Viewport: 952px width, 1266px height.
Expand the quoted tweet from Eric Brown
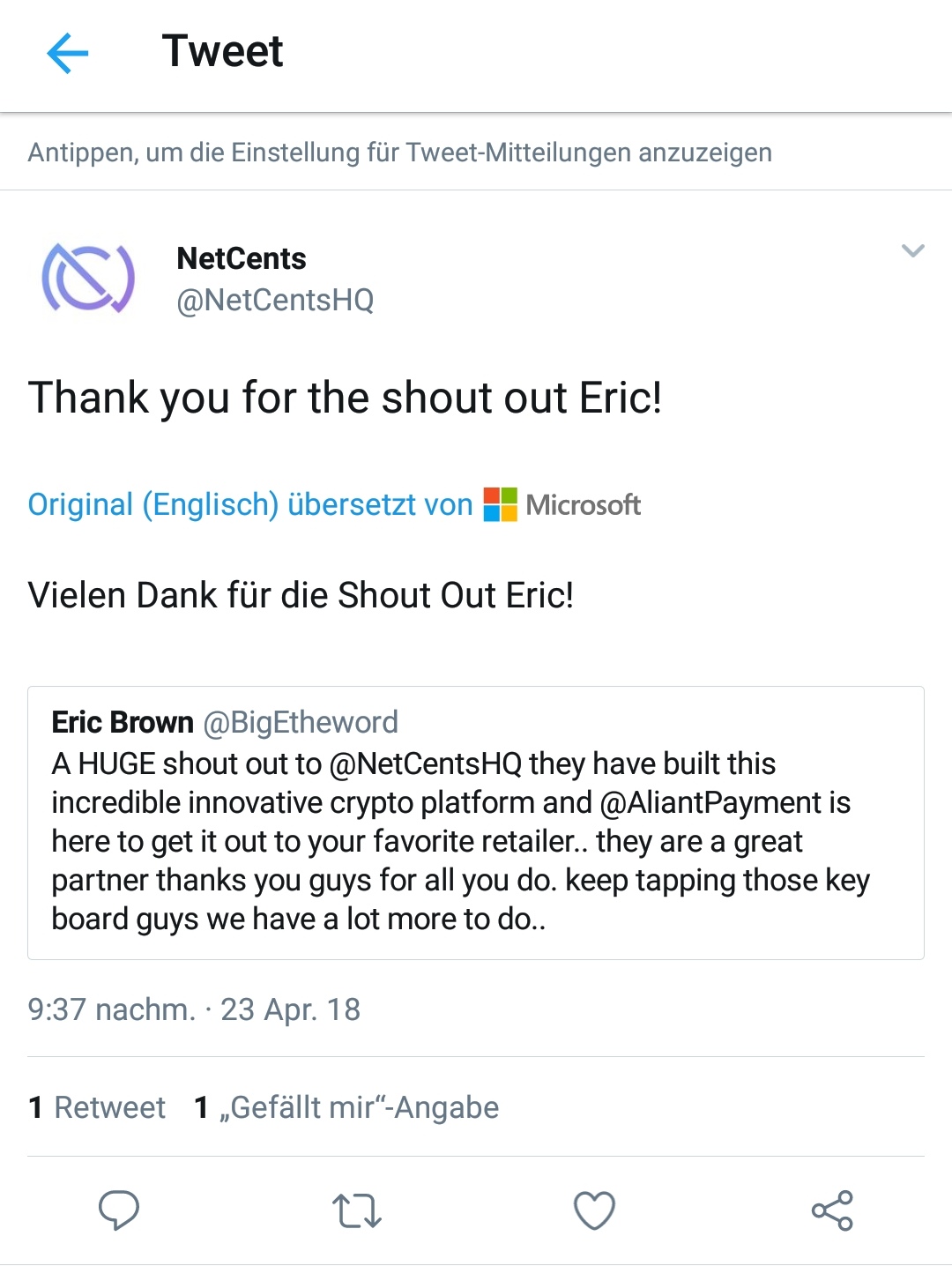476,820
